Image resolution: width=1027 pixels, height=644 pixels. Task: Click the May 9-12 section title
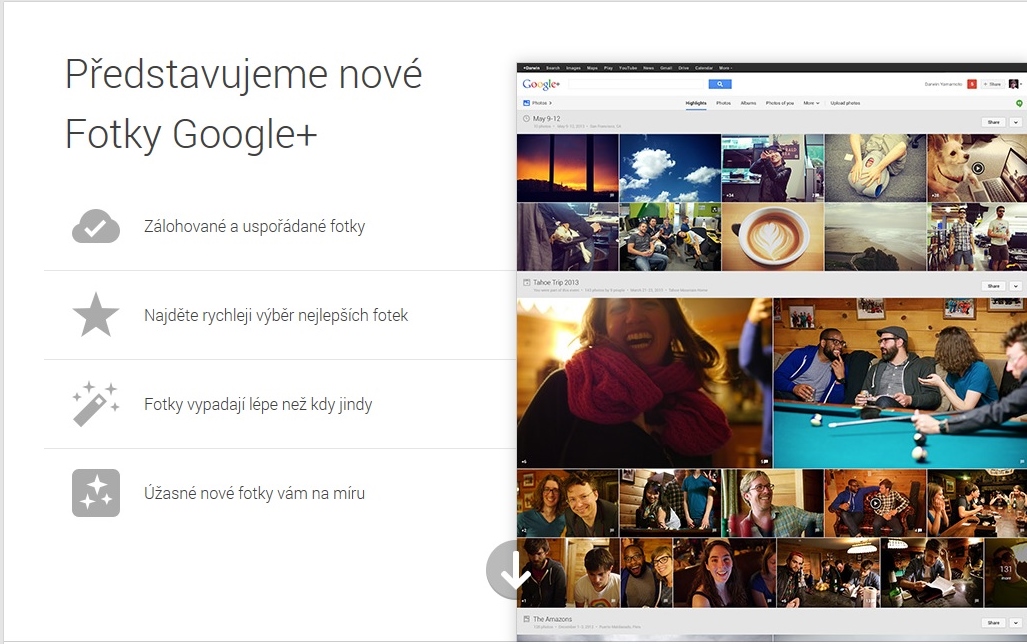click(x=546, y=119)
